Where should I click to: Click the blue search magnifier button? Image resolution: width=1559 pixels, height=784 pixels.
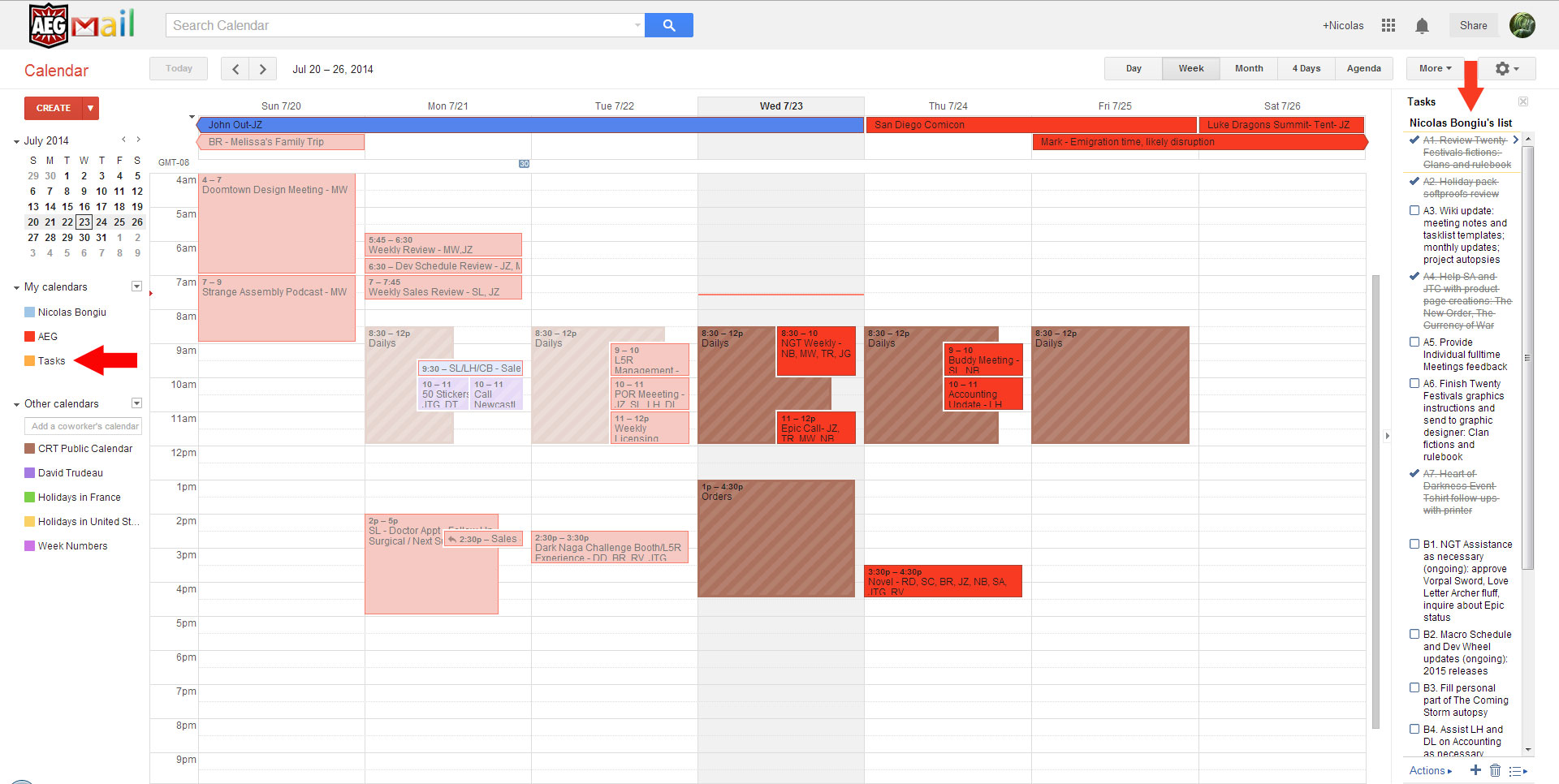click(x=669, y=25)
